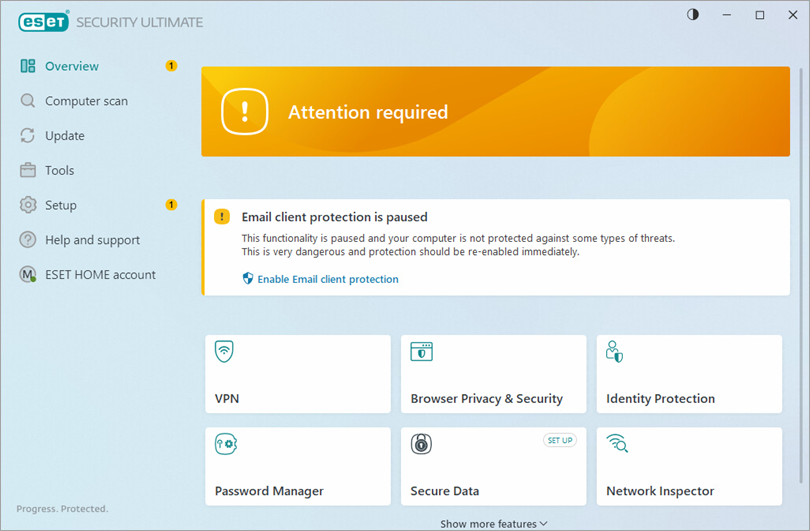The image size is (810, 531).
Task: Click the VPN shield icon
Action: tap(224, 351)
